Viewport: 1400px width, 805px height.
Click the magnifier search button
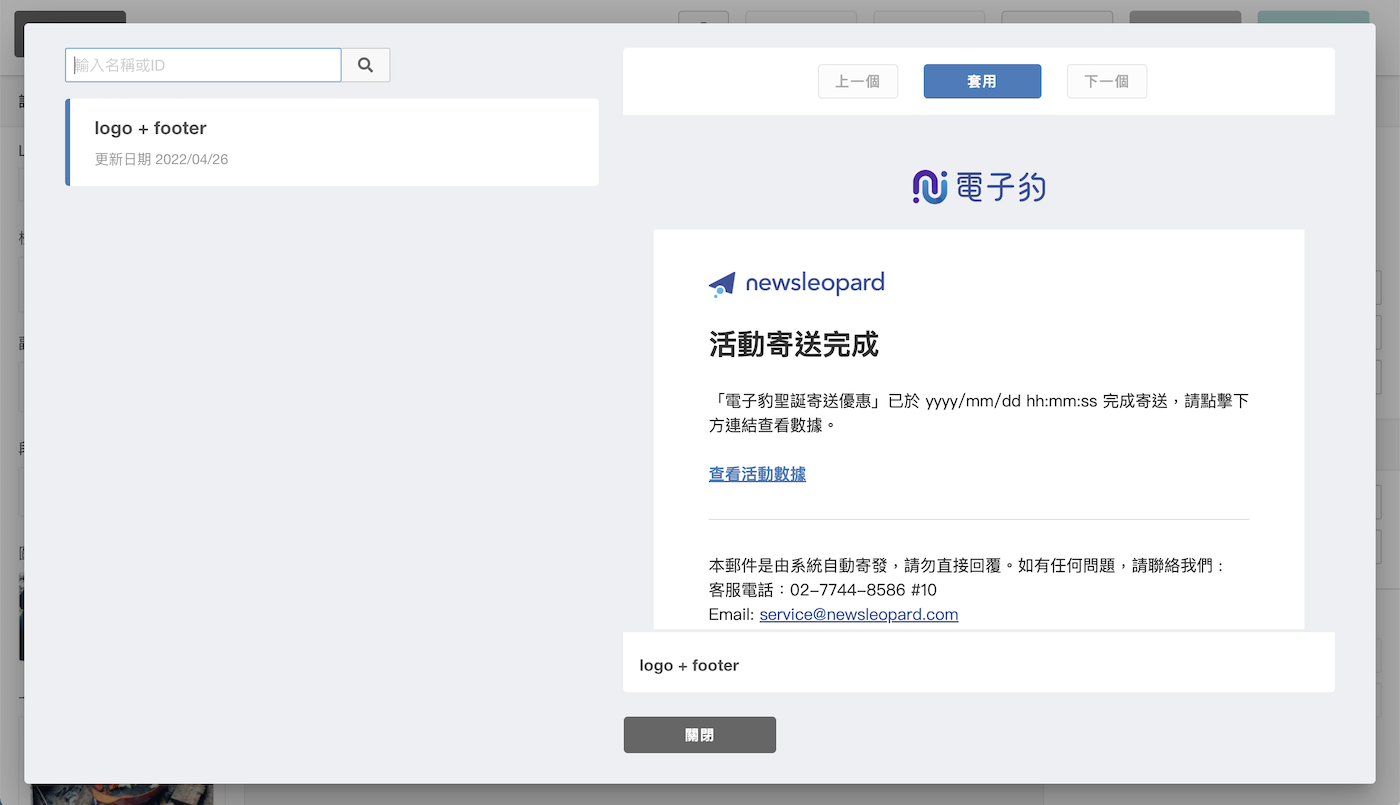365,65
